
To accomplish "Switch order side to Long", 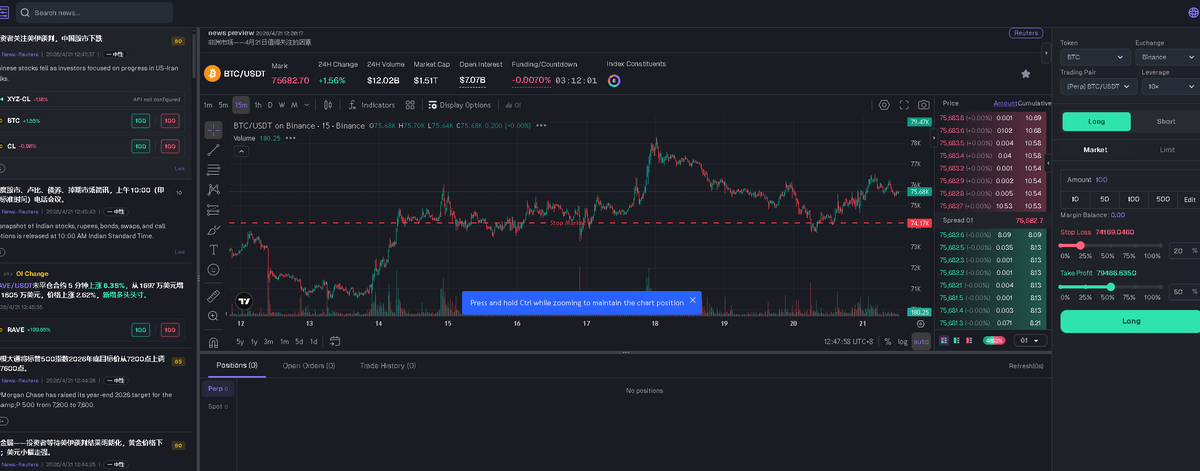I will tap(1096, 121).
